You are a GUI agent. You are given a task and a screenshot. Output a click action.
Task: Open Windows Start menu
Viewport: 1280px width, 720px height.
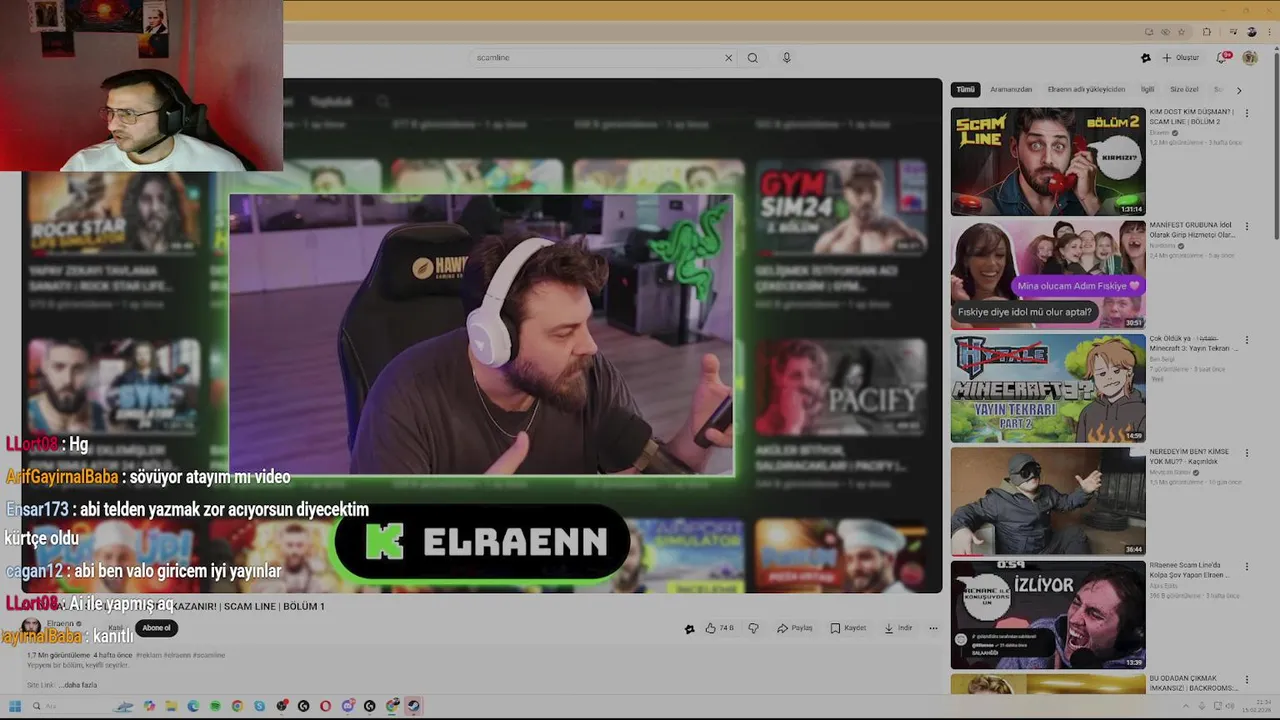tap(15, 706)
